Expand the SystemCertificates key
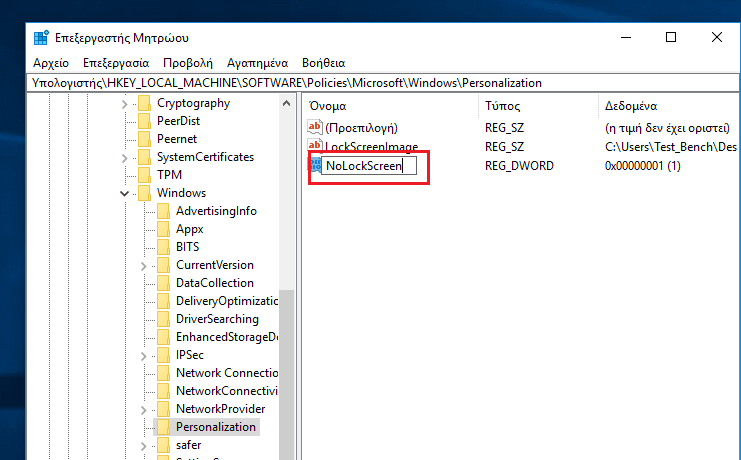This screenshot has width=741, height=460. (x=124, y=157)
